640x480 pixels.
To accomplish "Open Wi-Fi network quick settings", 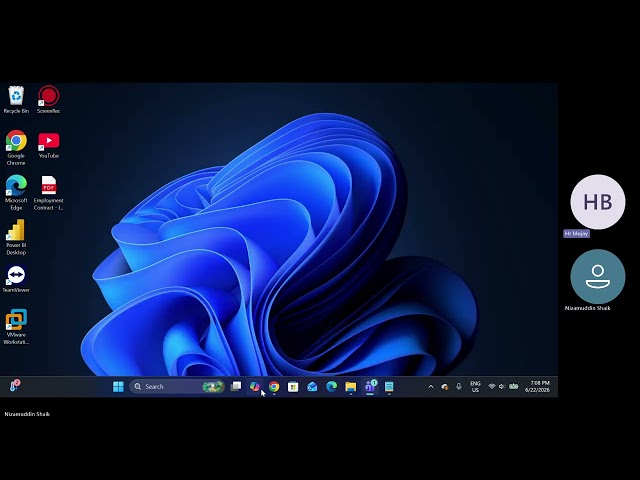I will coord(492,387).
